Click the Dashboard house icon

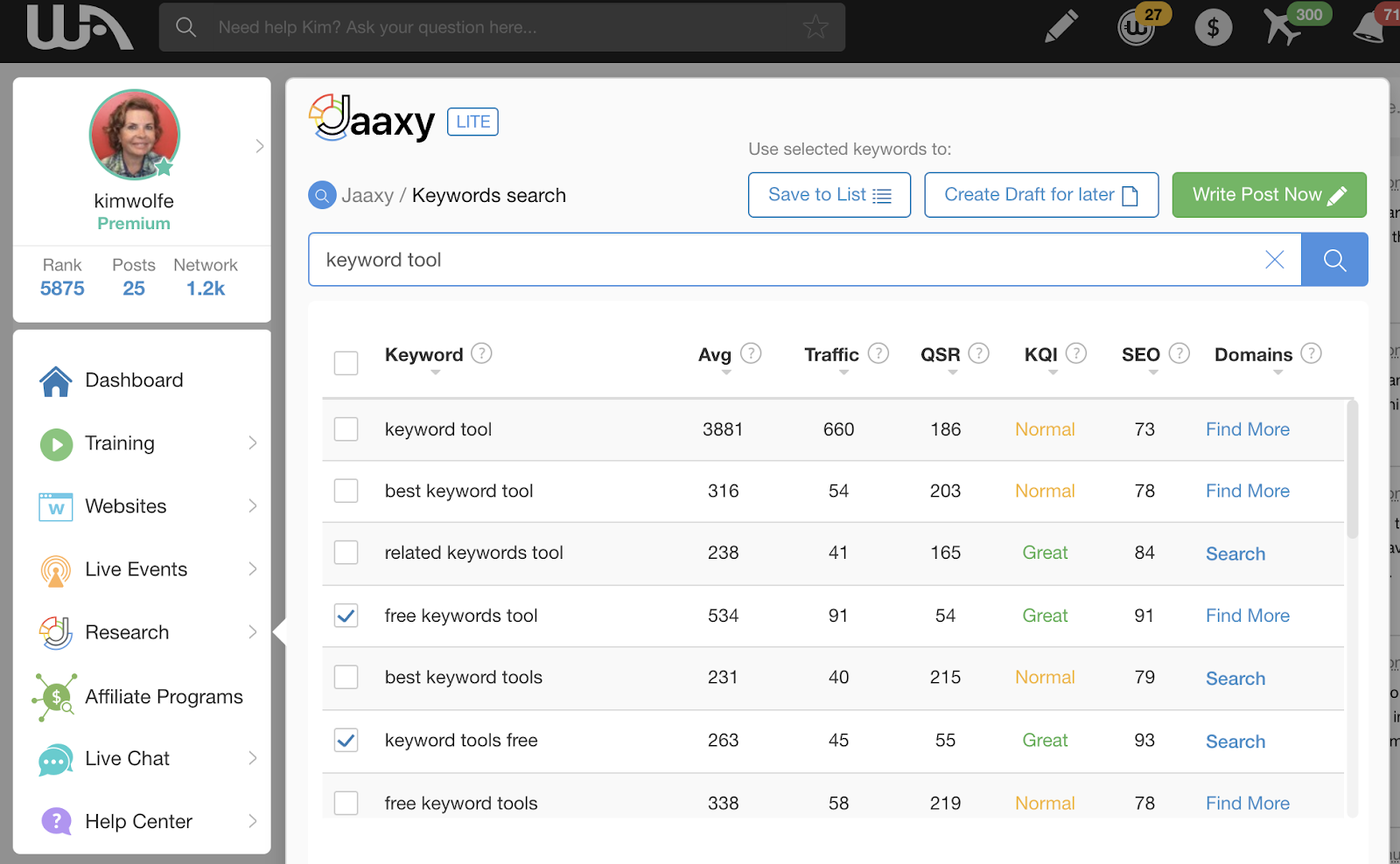pyautogui.click(x=56, y=380)
